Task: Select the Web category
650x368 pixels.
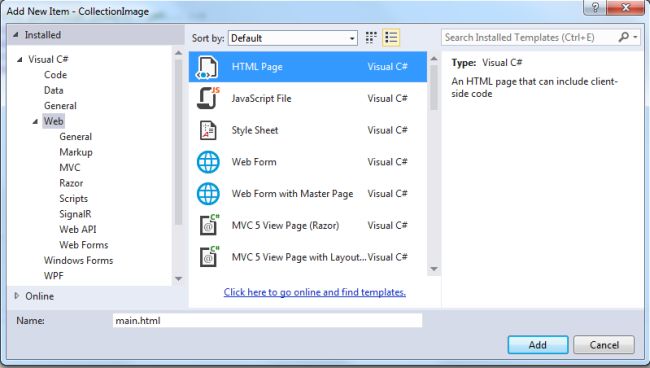Action: pyautogui.click(x=53, y=121)
